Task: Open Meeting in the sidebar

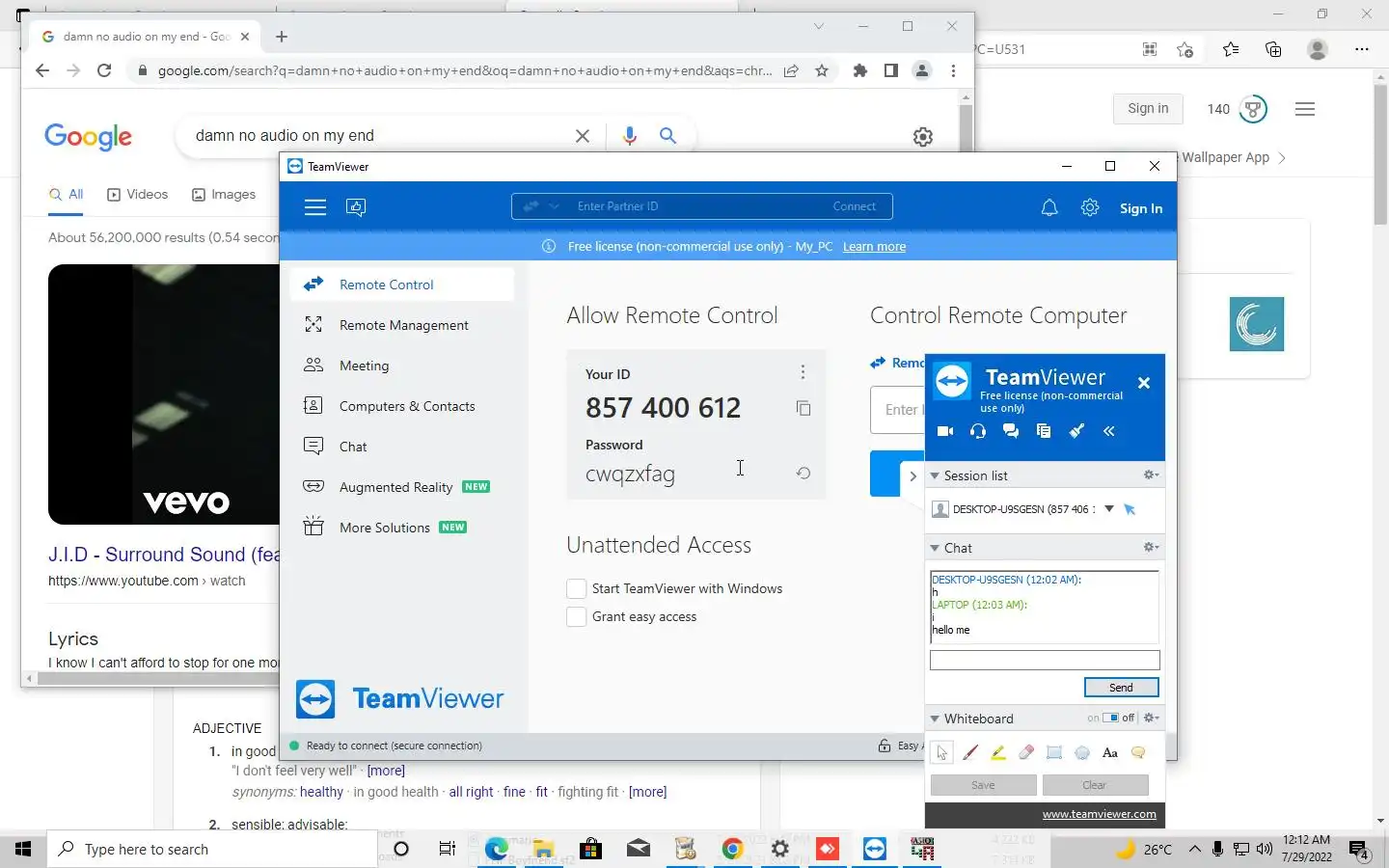Action: coord(401,366)
